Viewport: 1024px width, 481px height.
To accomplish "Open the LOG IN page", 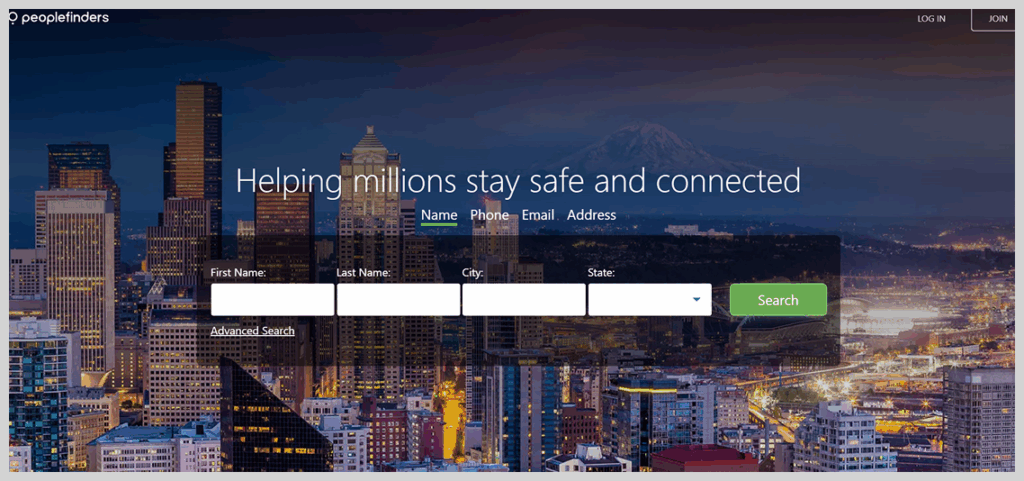I will point(931,18).
